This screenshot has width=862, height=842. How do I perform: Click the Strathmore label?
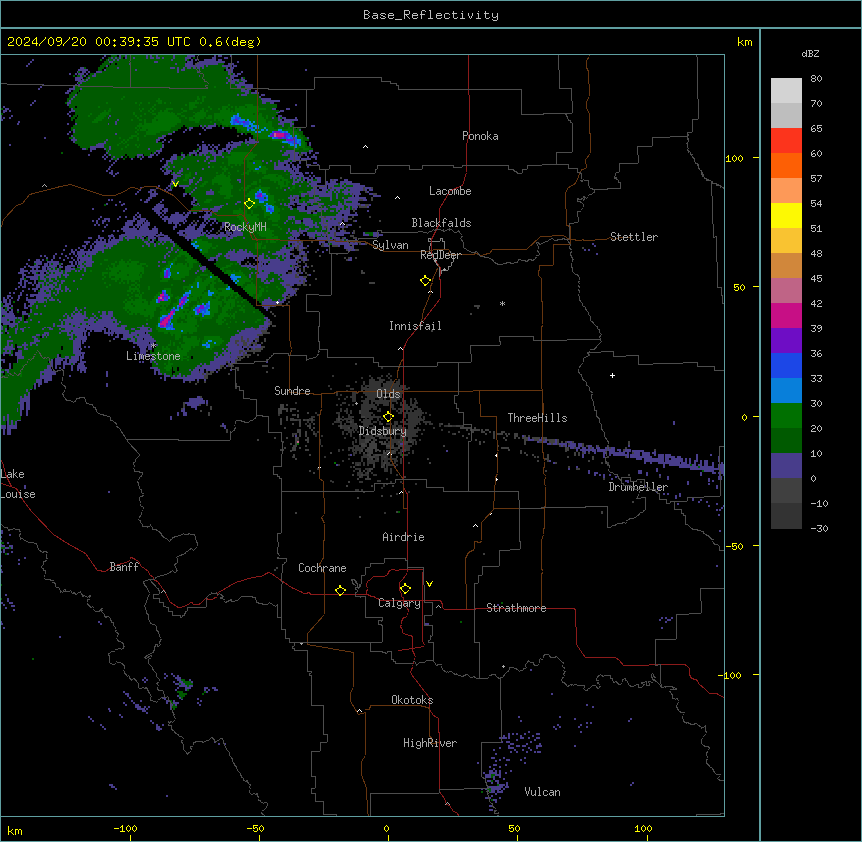click(x=516, y=608)
